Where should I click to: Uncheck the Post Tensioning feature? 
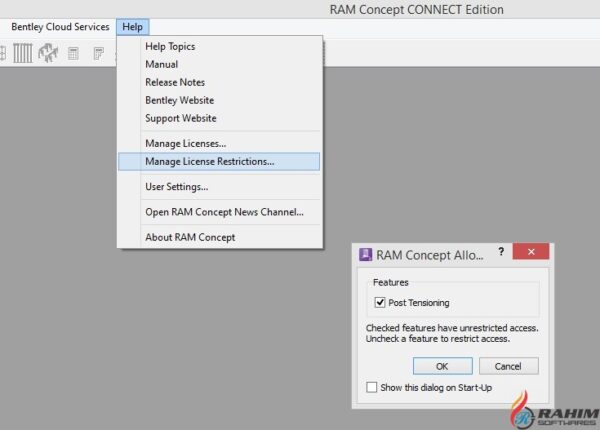point(380,302)
